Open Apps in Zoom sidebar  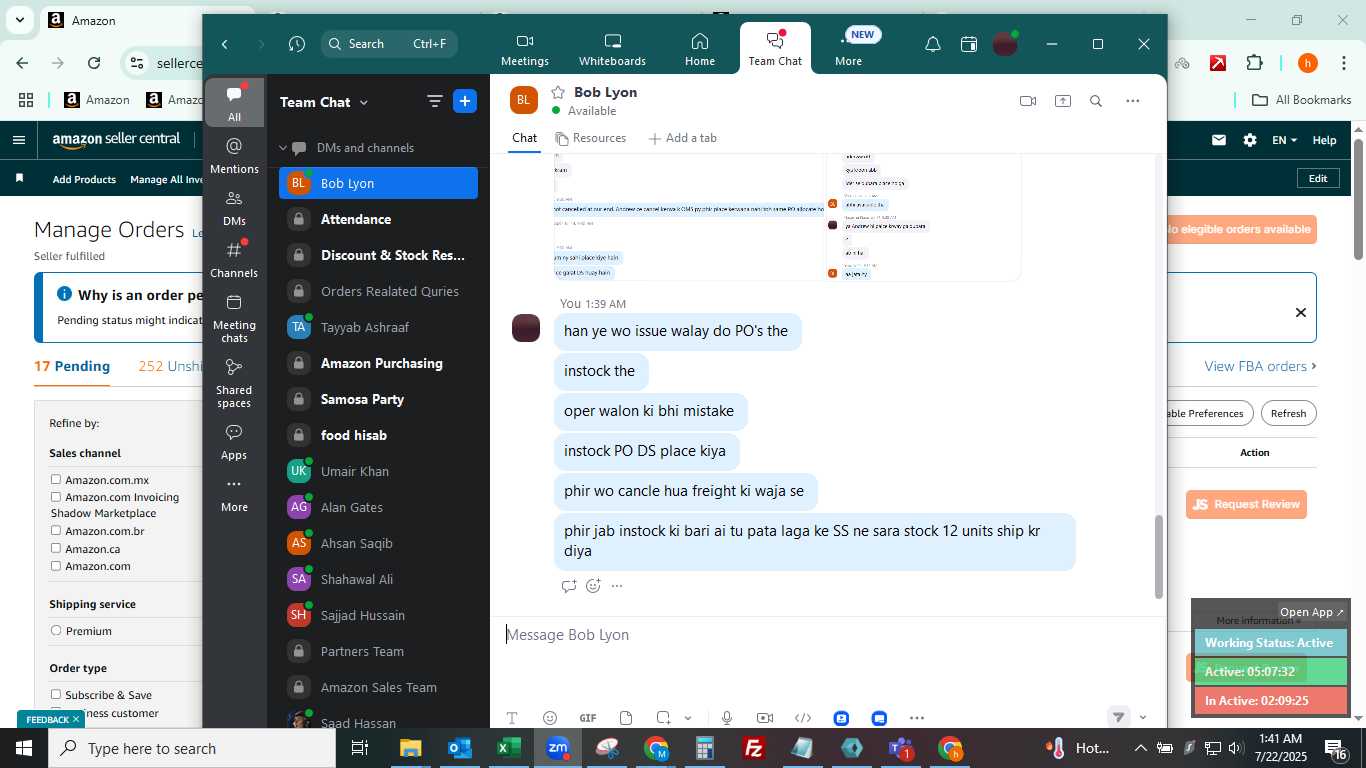point(234,441)
